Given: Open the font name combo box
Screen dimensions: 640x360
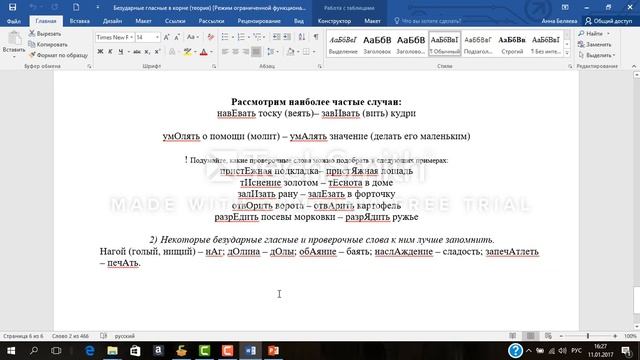Looking at the screenshot, I should point(115,37).
